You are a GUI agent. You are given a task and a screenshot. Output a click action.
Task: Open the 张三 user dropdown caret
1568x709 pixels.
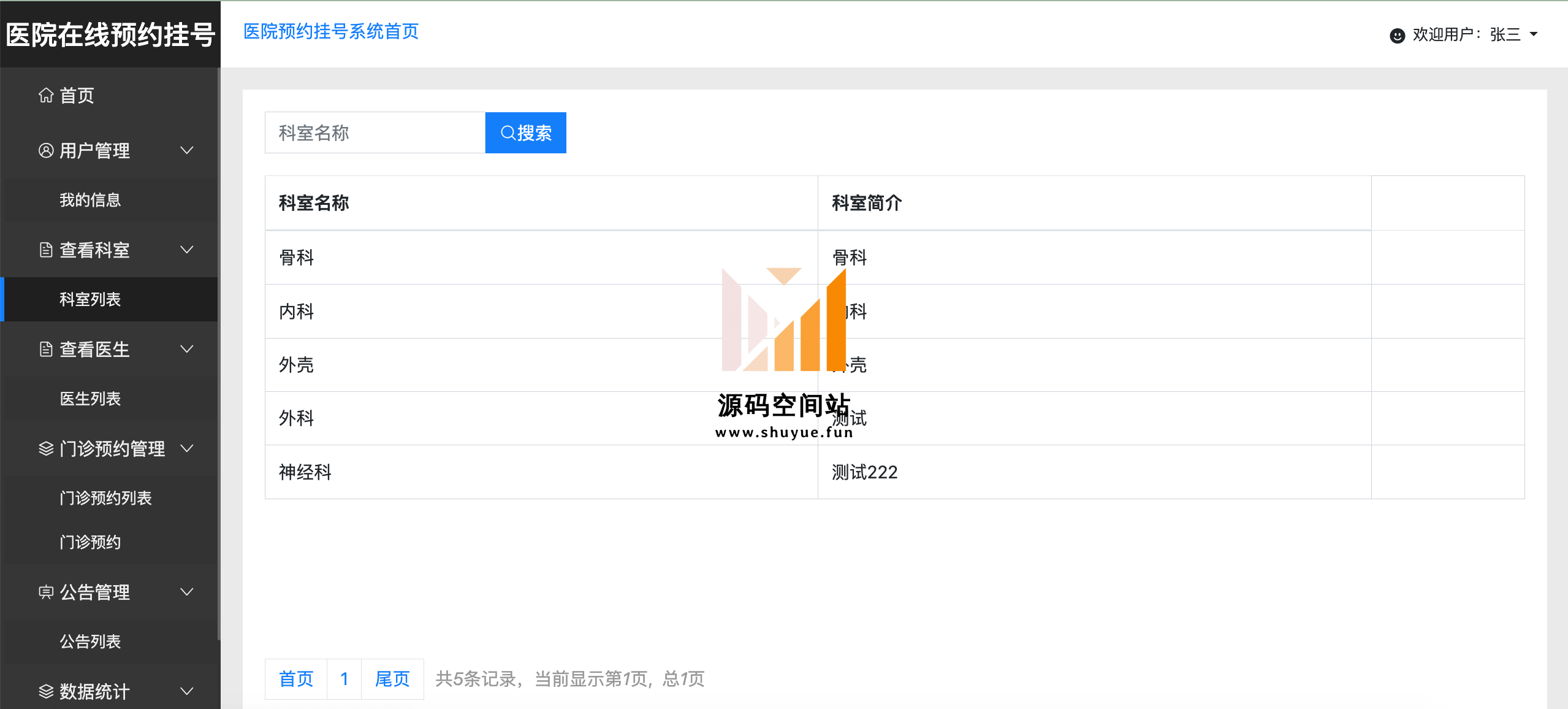click(x=1534, y=34)
